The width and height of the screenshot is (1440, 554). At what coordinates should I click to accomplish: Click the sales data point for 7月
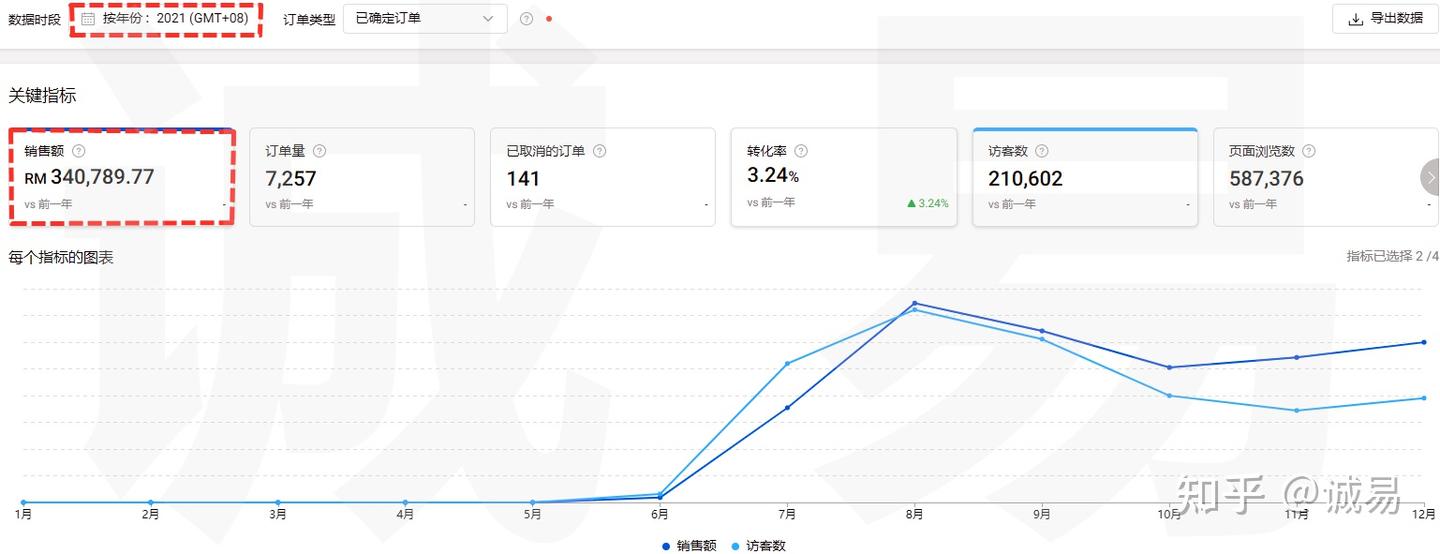tap(787, 407)
